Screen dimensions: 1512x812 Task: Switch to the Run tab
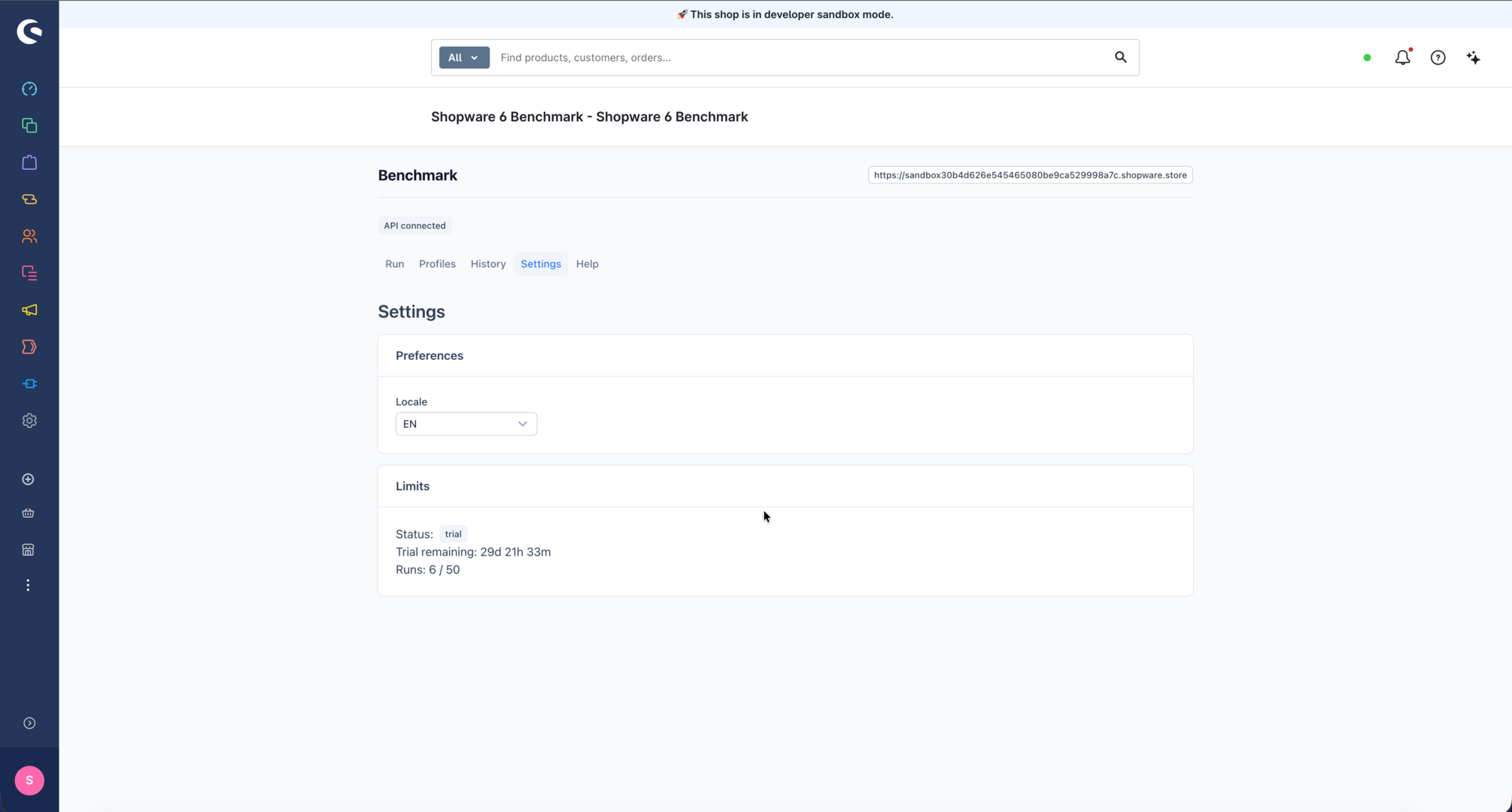(395, 264)
